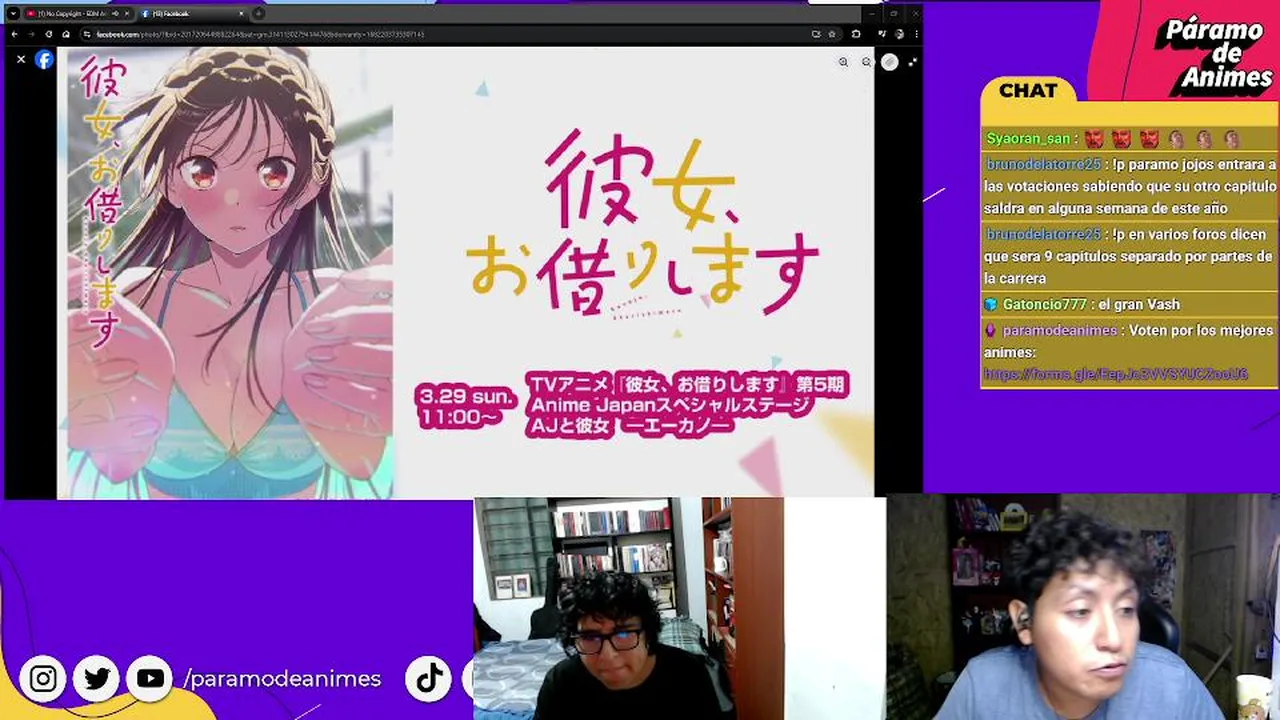Click the Kanojo Okarishimasu anime photo
Screen dimensions: 1280x720
click(x=465, y=273)
